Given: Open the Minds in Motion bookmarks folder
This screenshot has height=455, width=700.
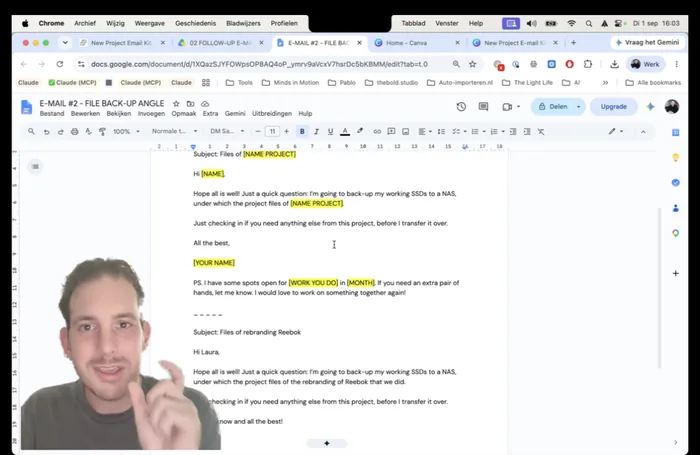Looking at the screenshot, I should coord(290,83).
